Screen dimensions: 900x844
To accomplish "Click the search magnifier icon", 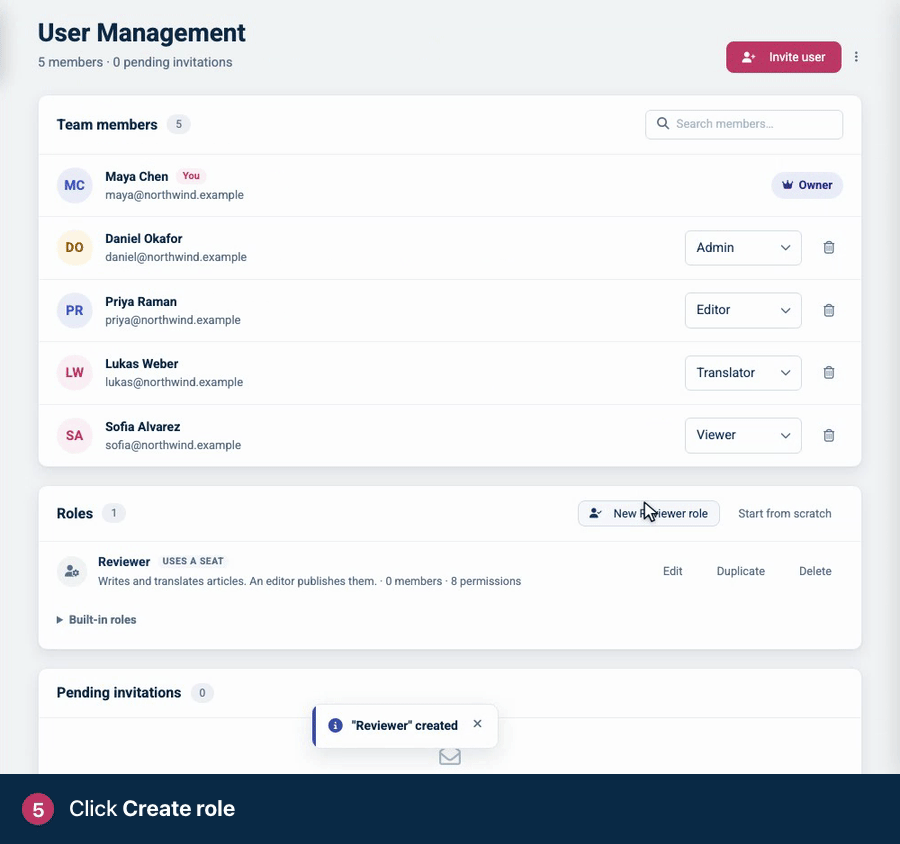I will tap(662, 123).
